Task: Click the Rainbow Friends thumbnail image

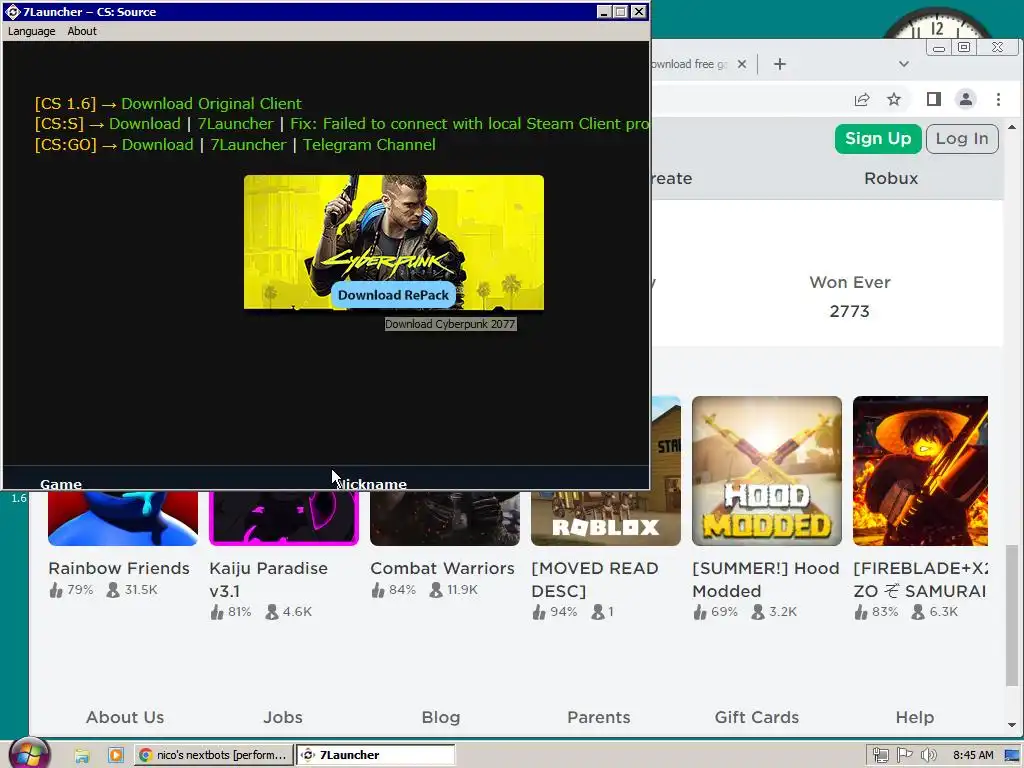Action: pos(123,518)
